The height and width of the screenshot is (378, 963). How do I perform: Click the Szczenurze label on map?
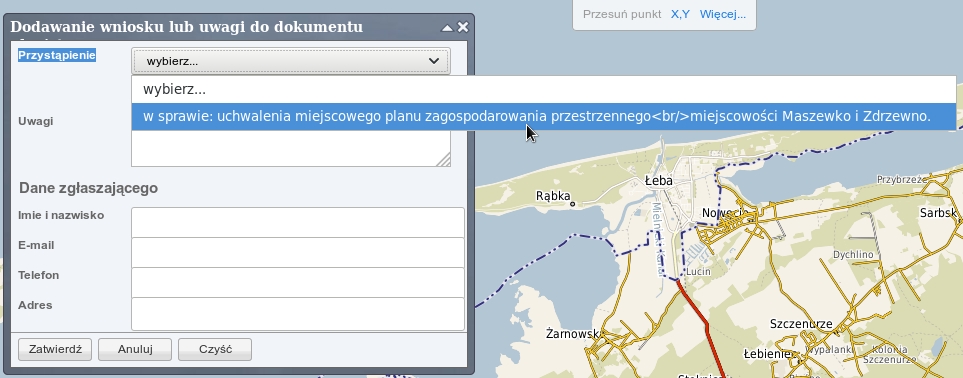click(801, 324)
